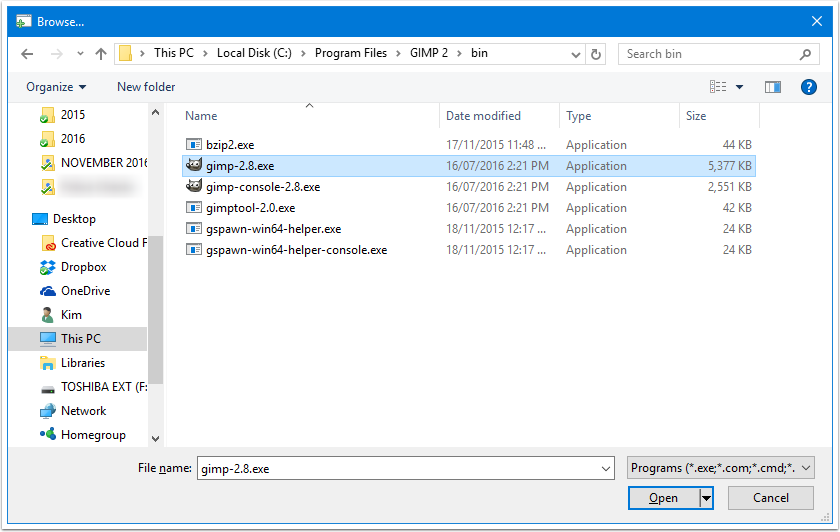Open the file type filter dropdown
The height and width of the screenshot is (532, 840).
(721, 468)
